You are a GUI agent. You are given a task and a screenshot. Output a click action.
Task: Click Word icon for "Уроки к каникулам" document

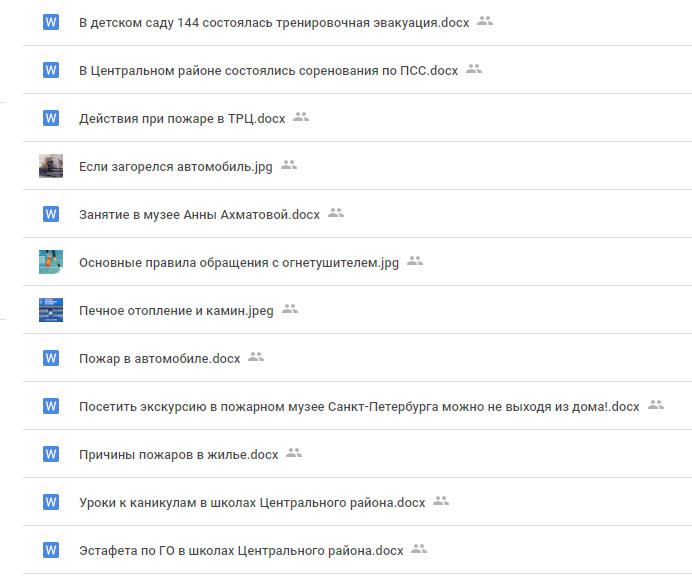click(51, 502)
